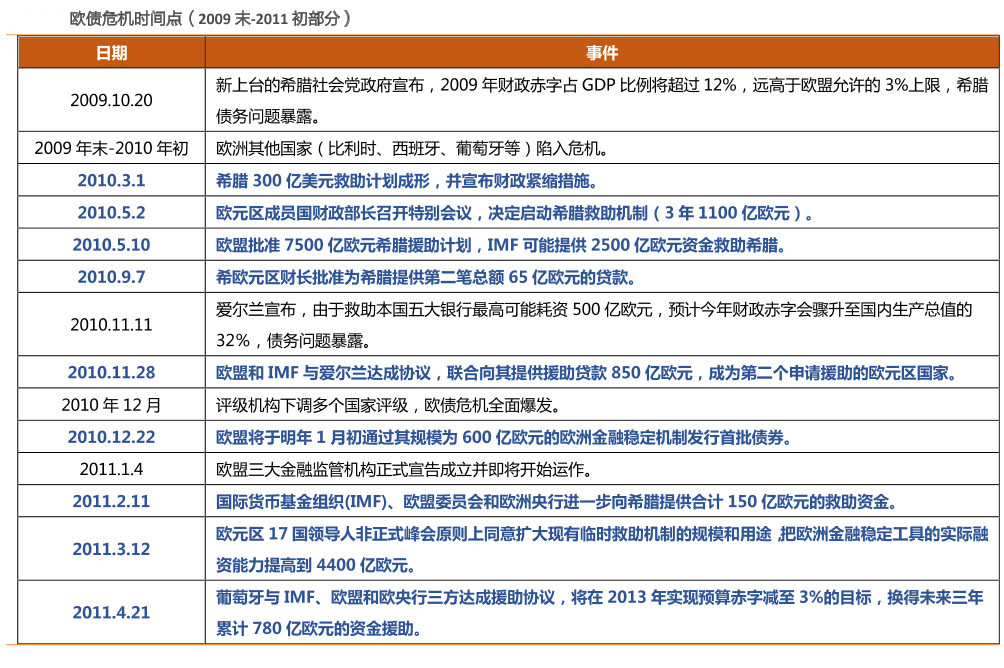This screenshot has width=1004, height=668.
Task: Select the date cell 2010.12.22
Action: [111, 437]
